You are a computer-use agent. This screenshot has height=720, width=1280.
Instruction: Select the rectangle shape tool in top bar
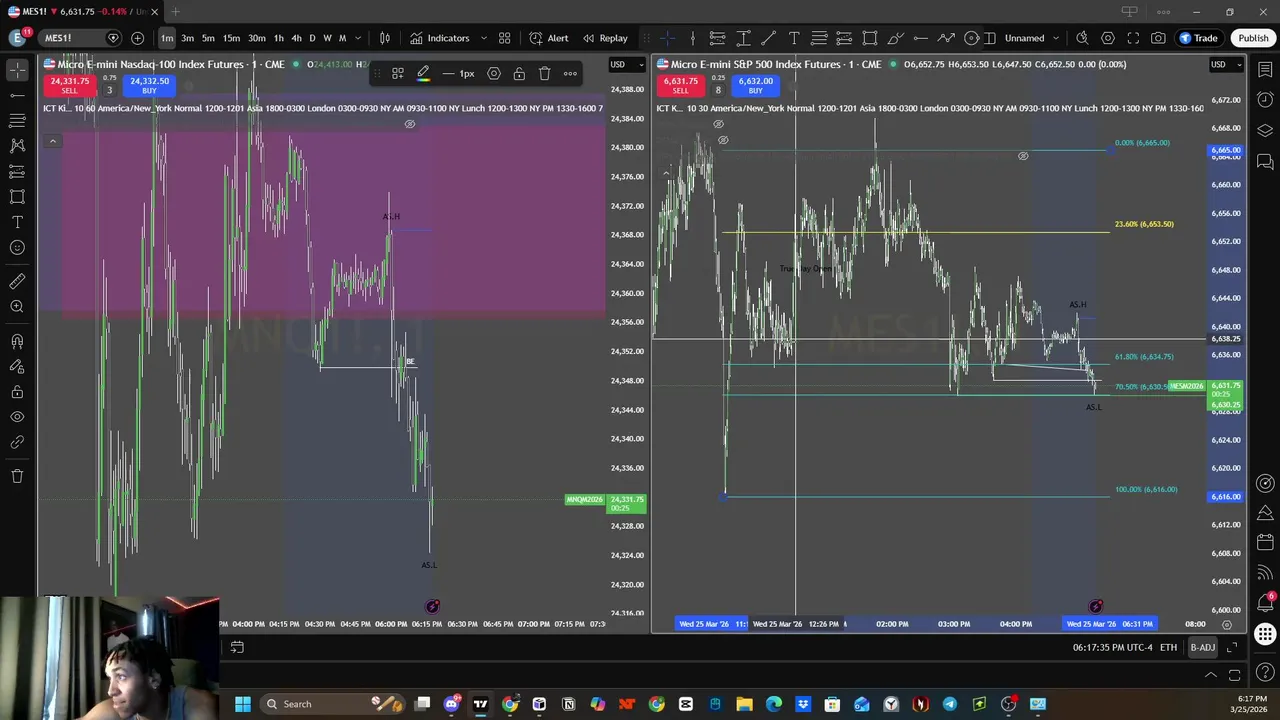pyautogui.click(x=870, y=38)
